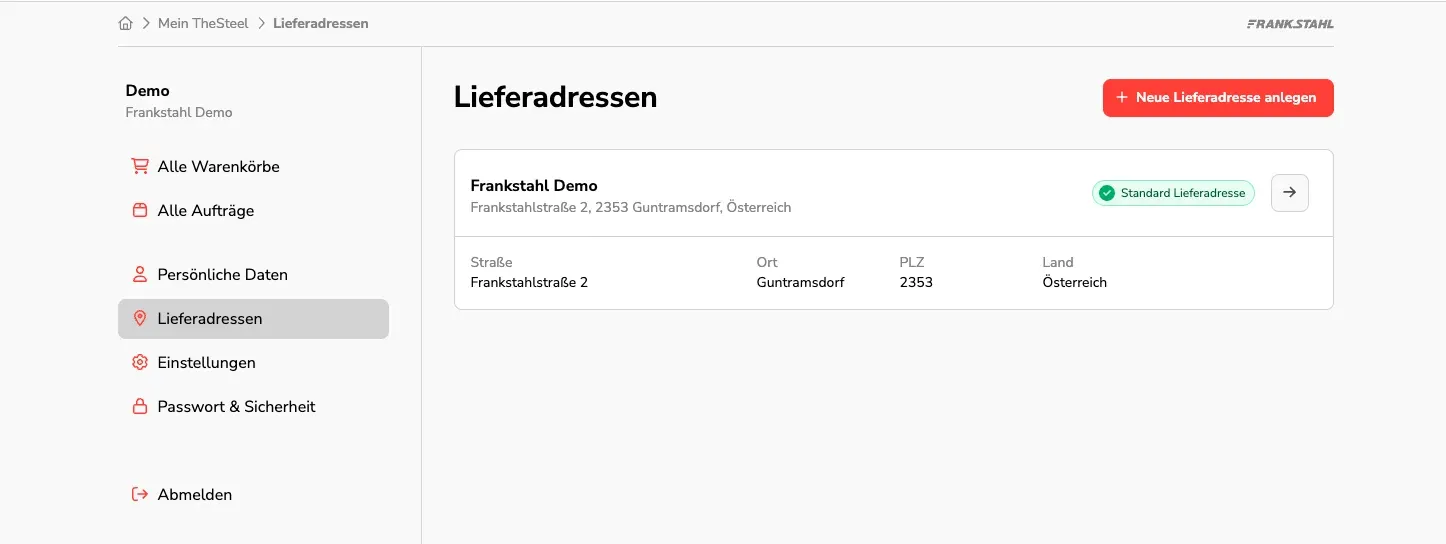The image size is (1446, 544).
Task: Click the padlock icon for Passwort & Sicherheit
Action: pyautogui.click(x=140, y=406)
